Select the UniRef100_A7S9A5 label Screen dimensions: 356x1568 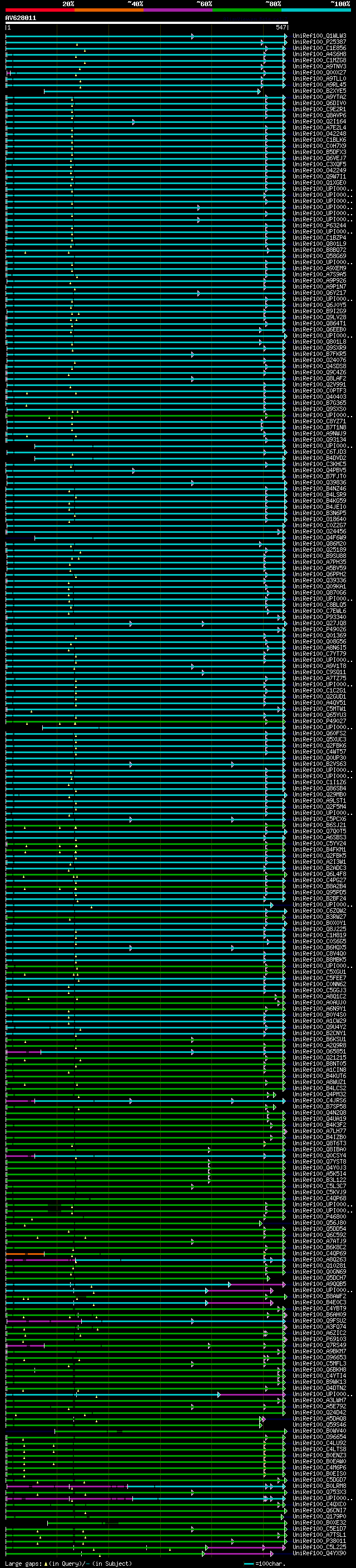319,275
